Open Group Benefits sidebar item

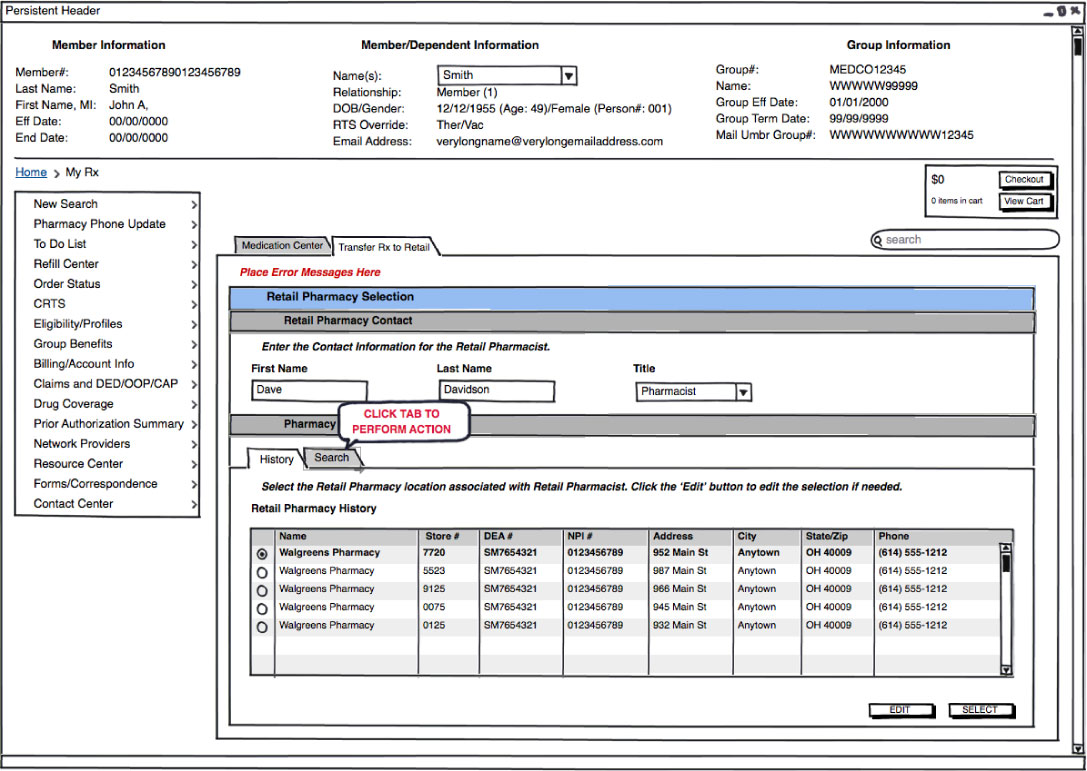point(107,344)
